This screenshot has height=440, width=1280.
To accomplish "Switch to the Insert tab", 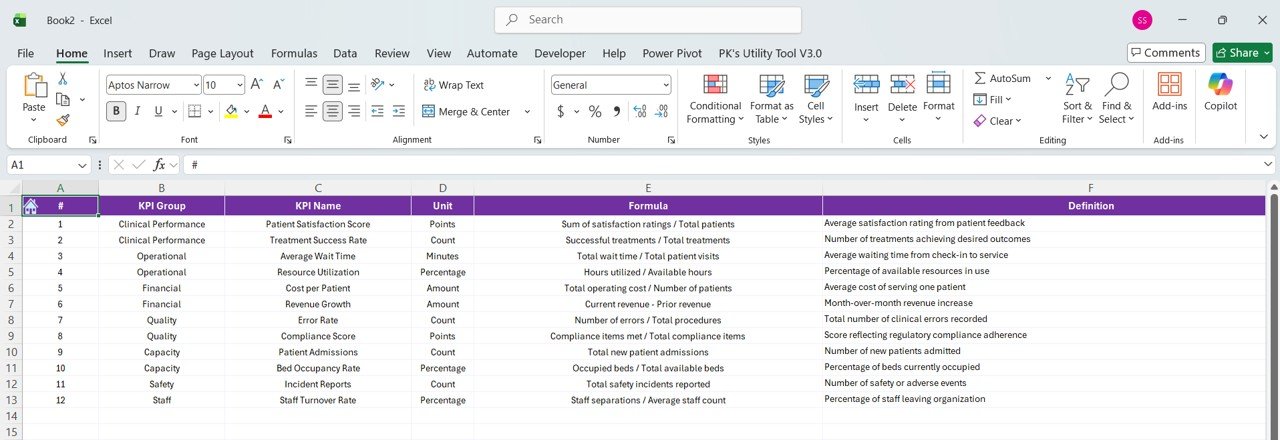I will 118,53.
